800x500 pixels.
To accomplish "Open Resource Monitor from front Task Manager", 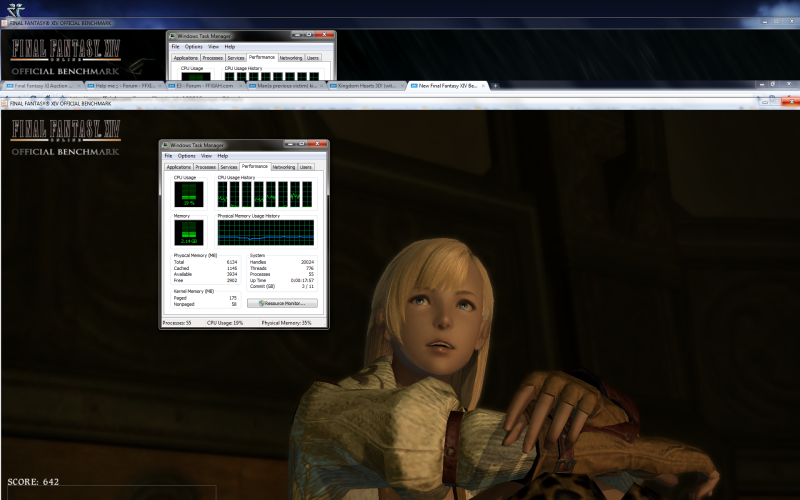I will [x=282, y=303].
